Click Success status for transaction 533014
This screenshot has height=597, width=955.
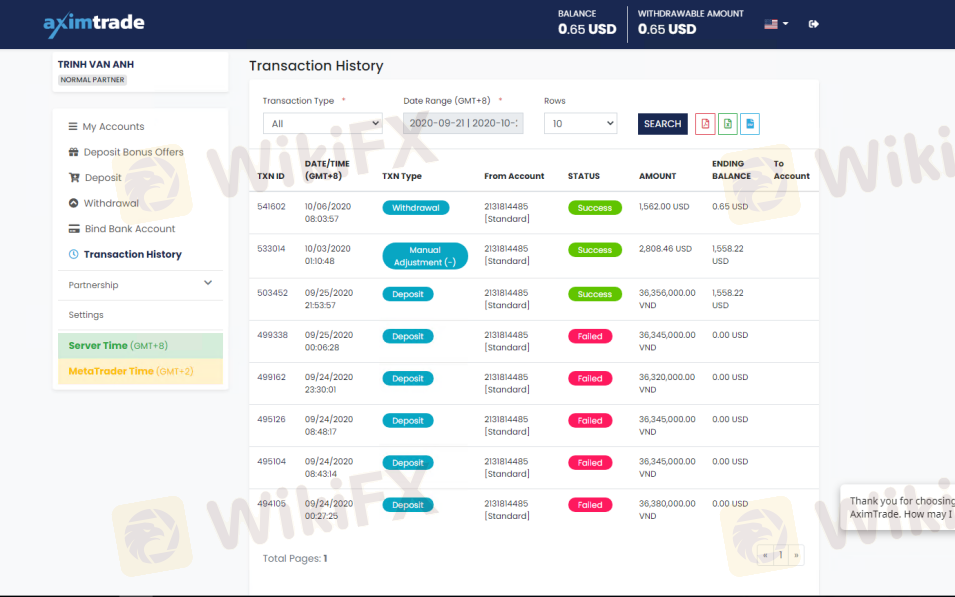coord(595,250)
